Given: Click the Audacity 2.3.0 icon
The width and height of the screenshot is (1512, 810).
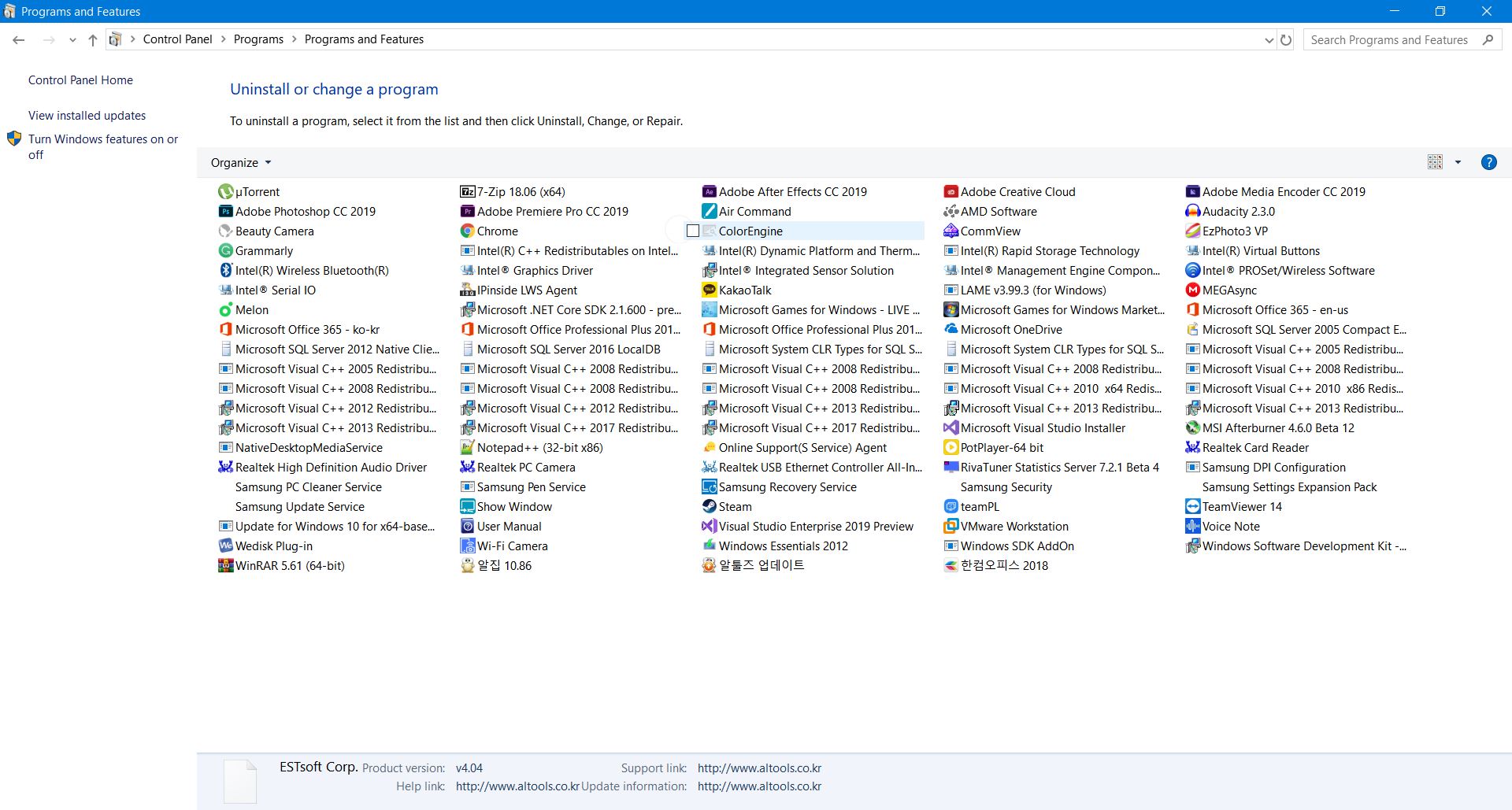Looking at the screenshot, I should (1193, 211).
